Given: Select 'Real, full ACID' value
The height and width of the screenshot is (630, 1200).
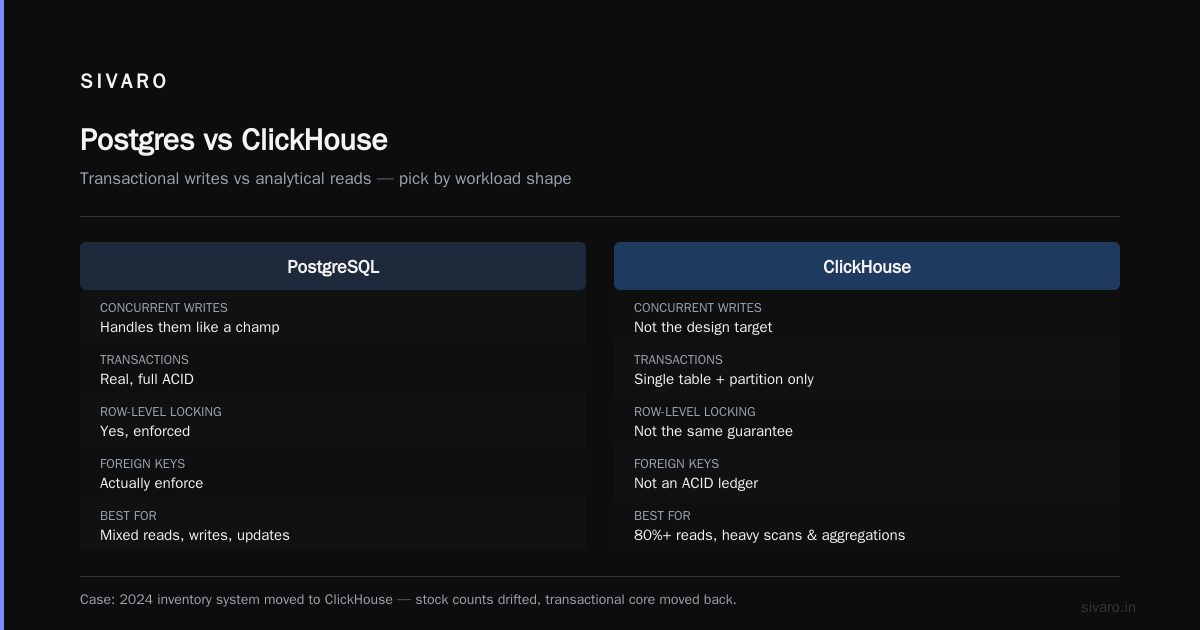Looking at the screenshot, I should click(147, 379).
